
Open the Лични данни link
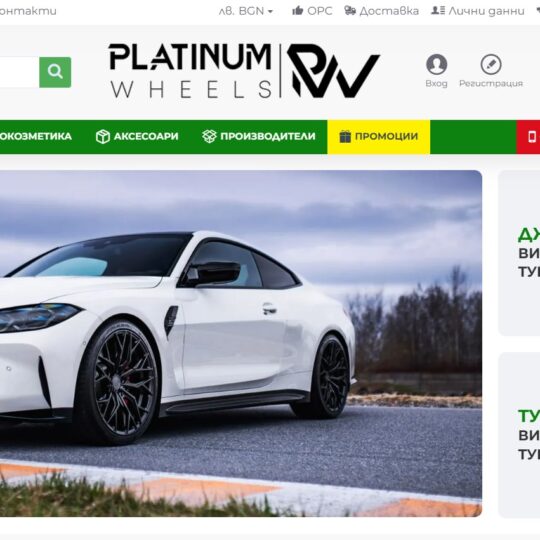click(x=478, y=11)
